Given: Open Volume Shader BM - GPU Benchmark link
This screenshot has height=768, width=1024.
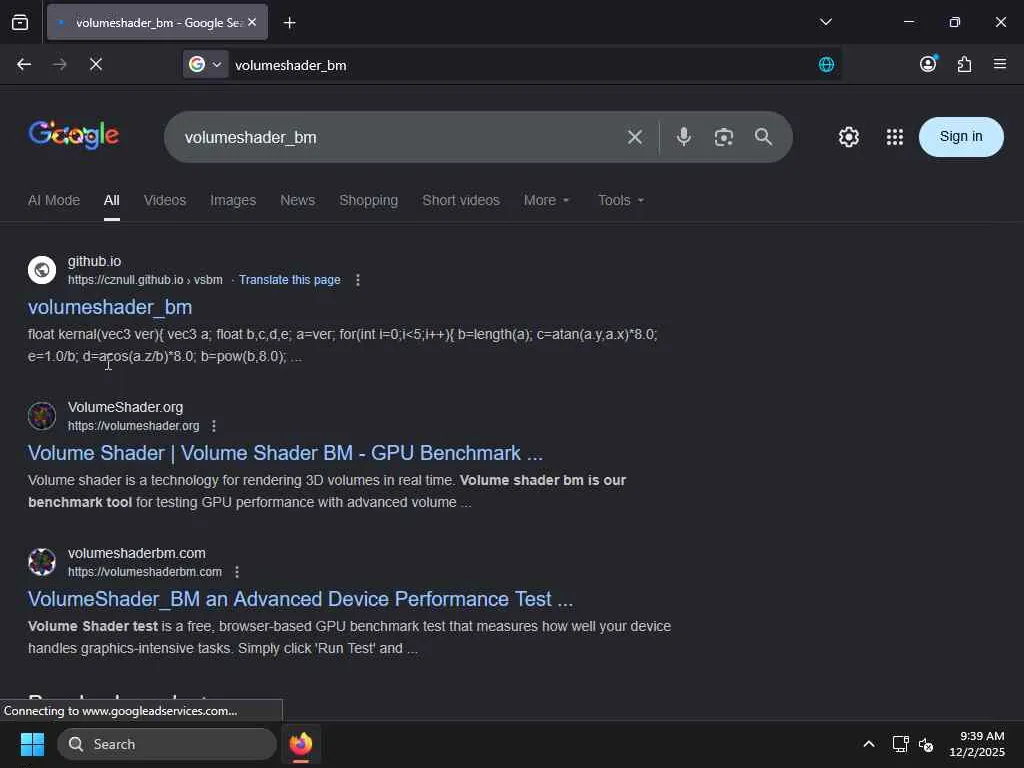Looking at the screenshot, I should click(285, 453).
